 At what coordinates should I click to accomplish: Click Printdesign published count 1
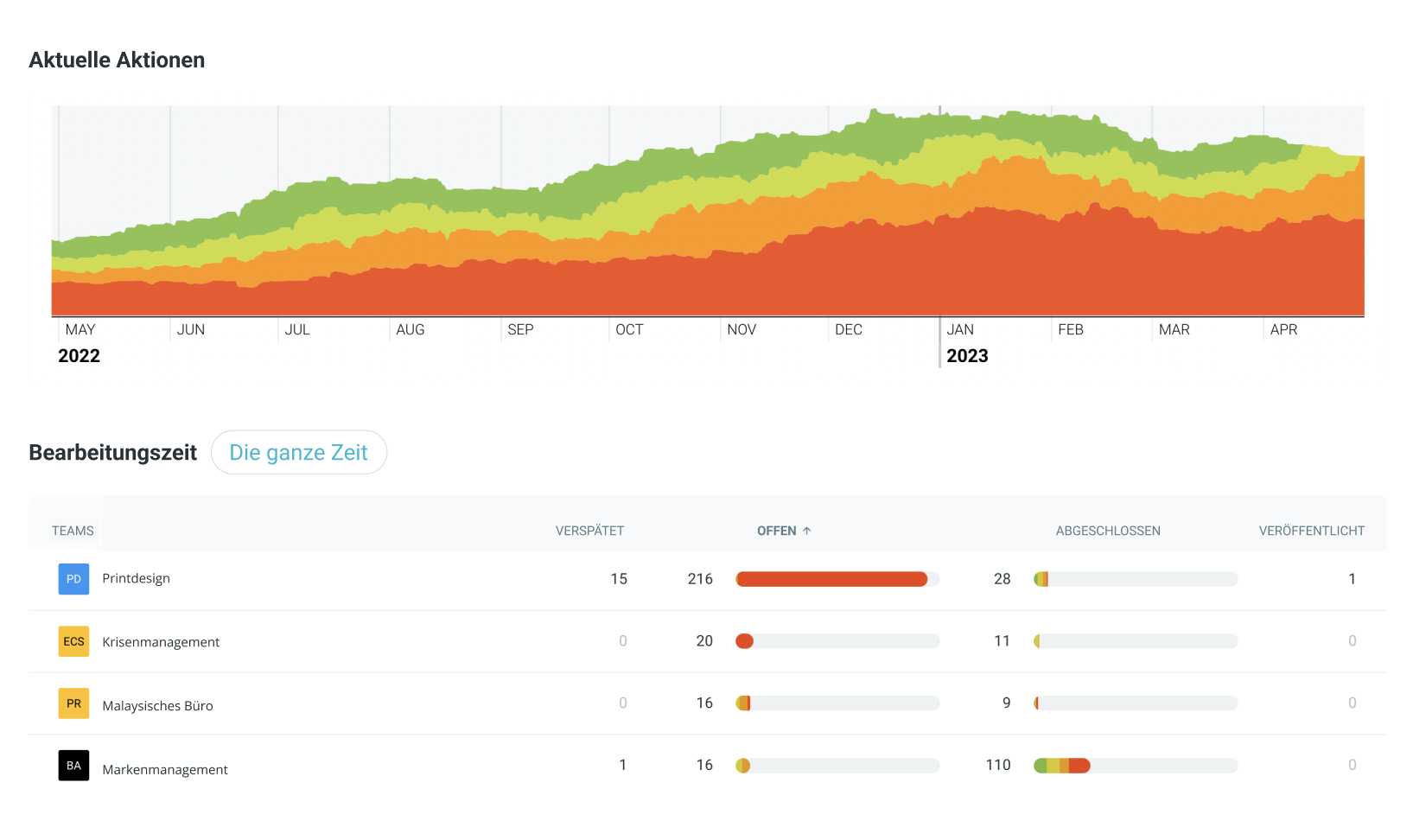1353,579
